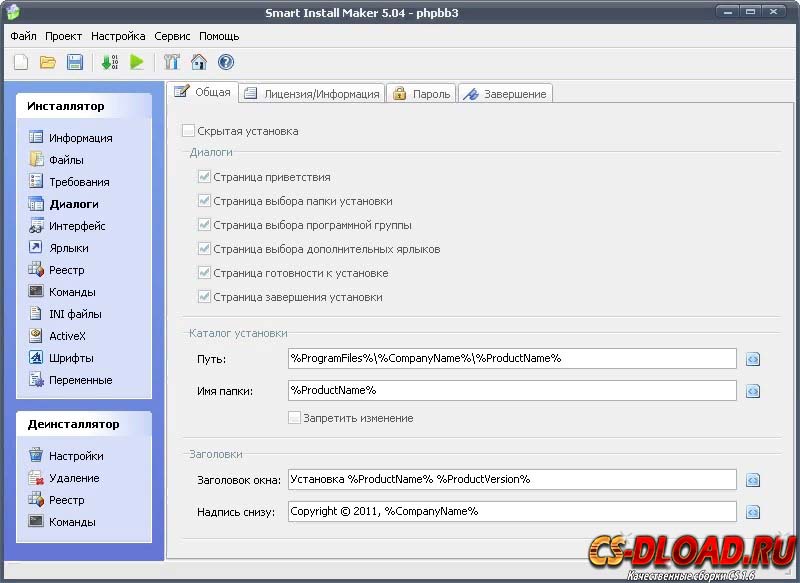
Task: Open the Сервис menu
Action: click(172, 36)
